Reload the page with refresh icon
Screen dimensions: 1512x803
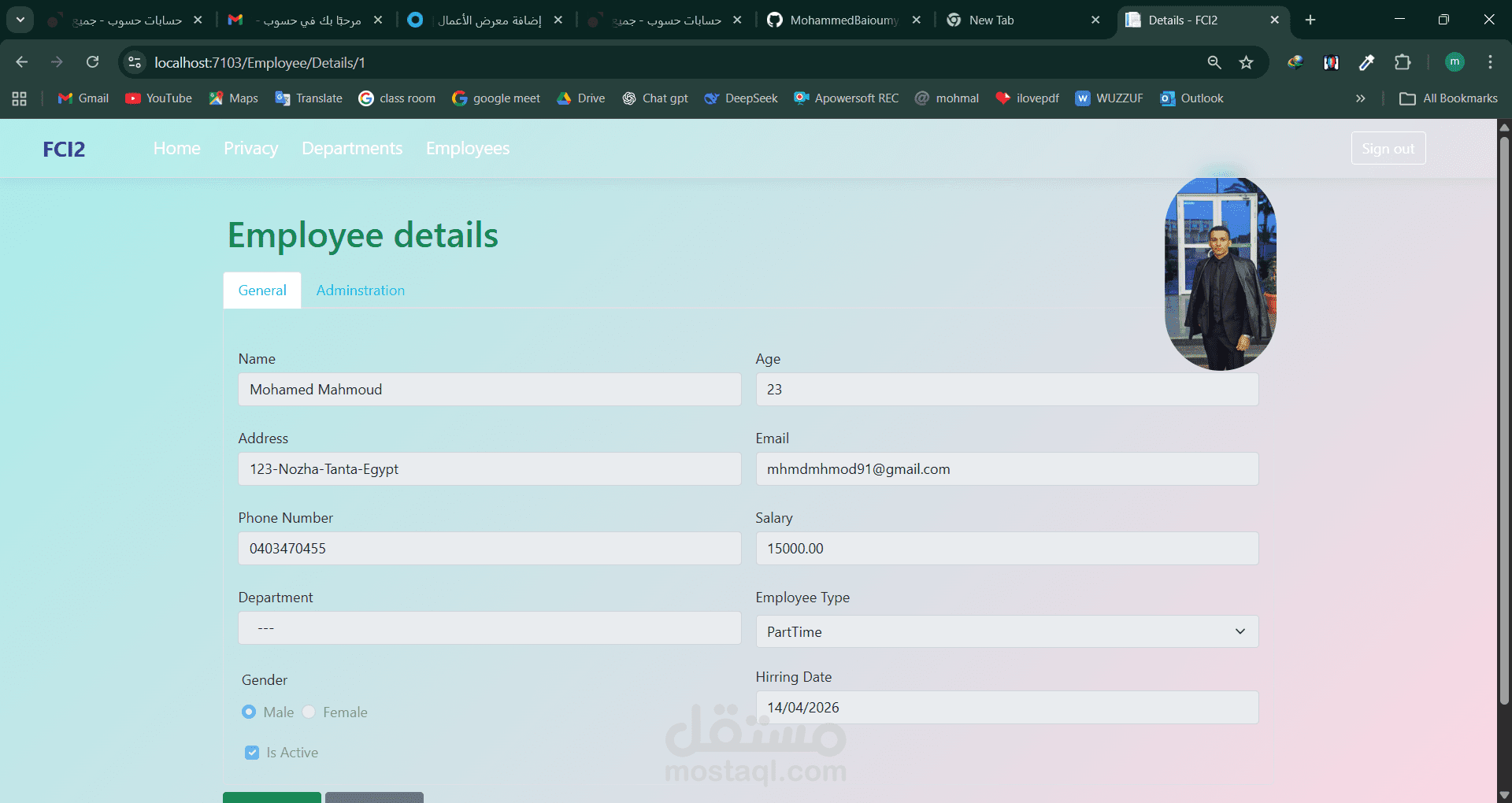(x=93, y=62)
